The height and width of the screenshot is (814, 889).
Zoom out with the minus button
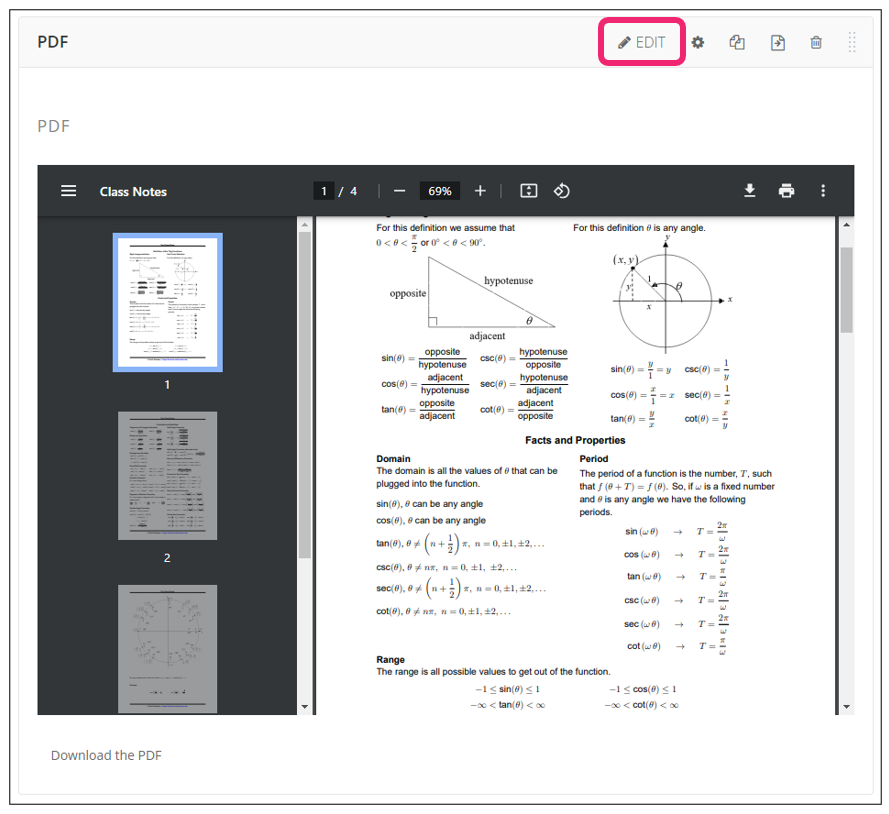[399, 191]
